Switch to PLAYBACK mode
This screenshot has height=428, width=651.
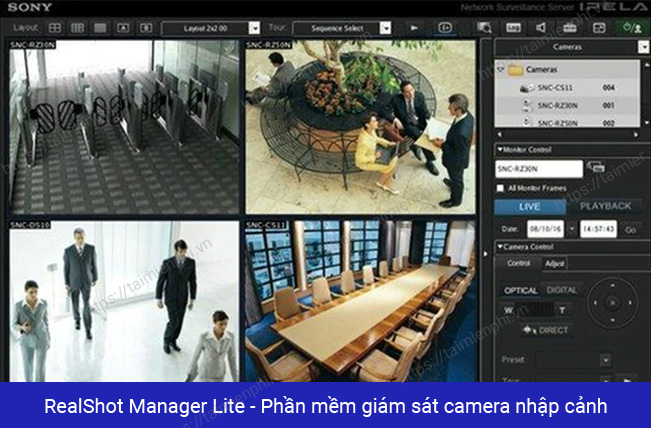click(605, 206)
